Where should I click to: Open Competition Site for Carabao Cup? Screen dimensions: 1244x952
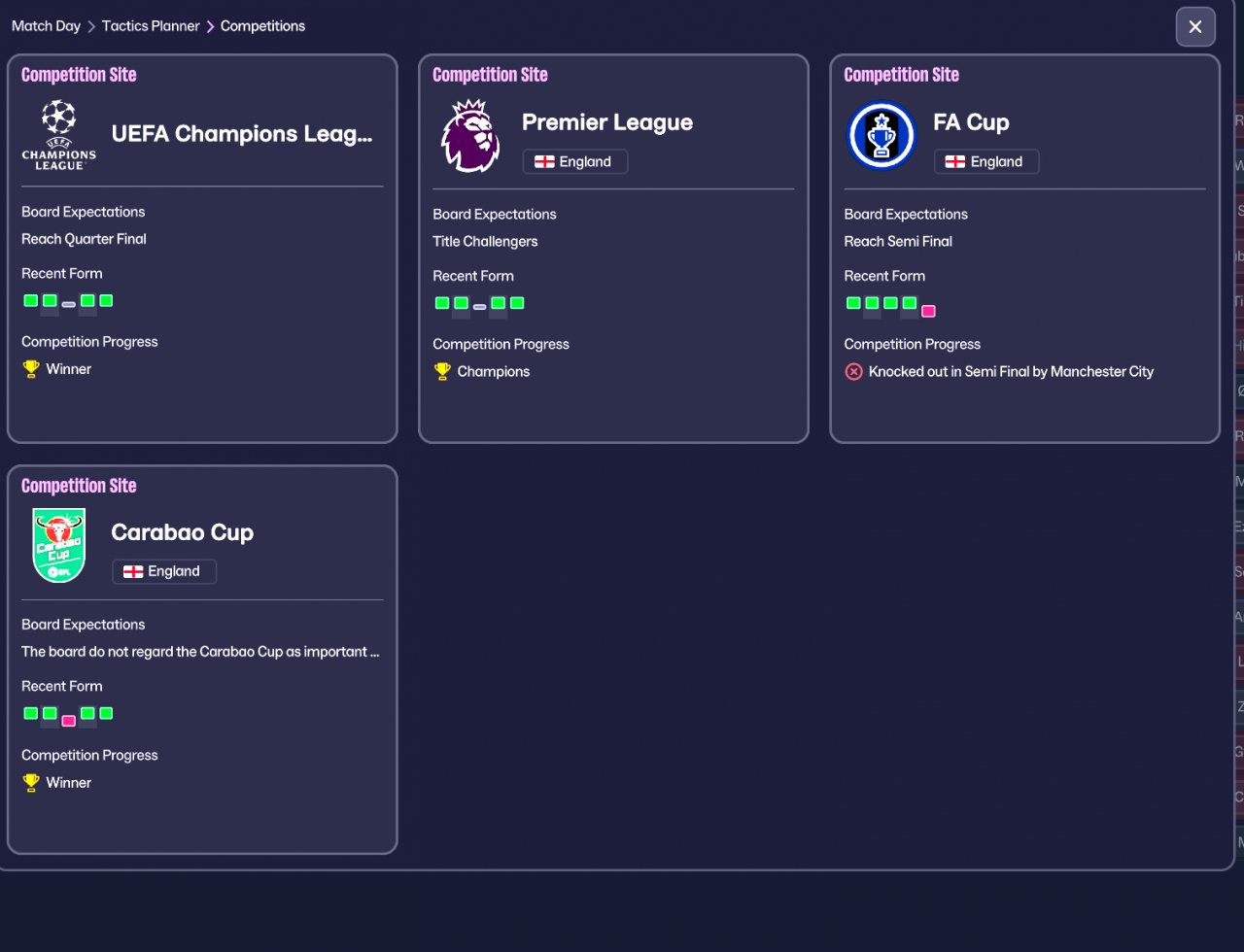pyautogui.click(x=79, y=486)
